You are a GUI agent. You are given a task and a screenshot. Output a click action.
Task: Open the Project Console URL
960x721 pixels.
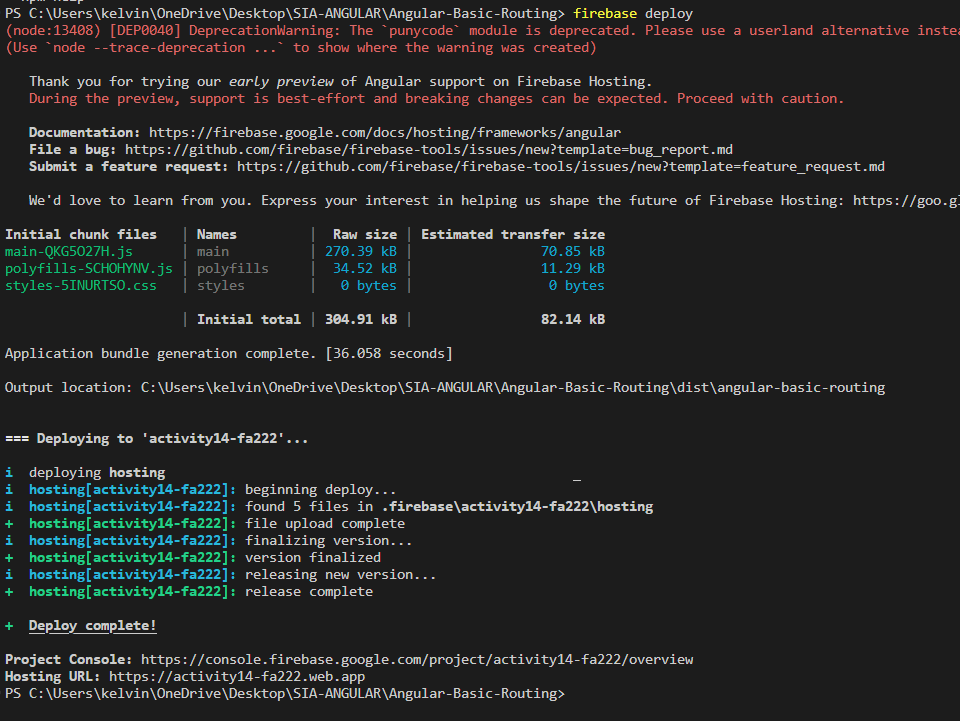[417, 659]
